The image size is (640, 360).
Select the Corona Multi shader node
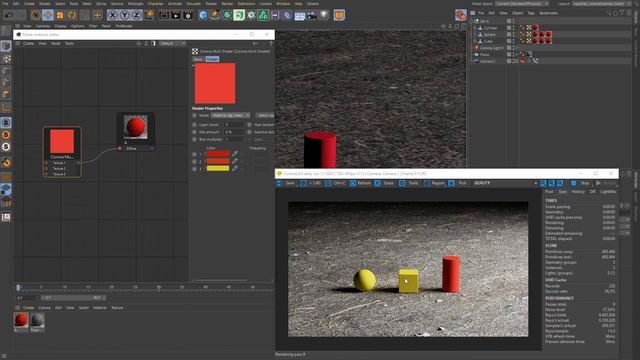[x=62, y=152]
